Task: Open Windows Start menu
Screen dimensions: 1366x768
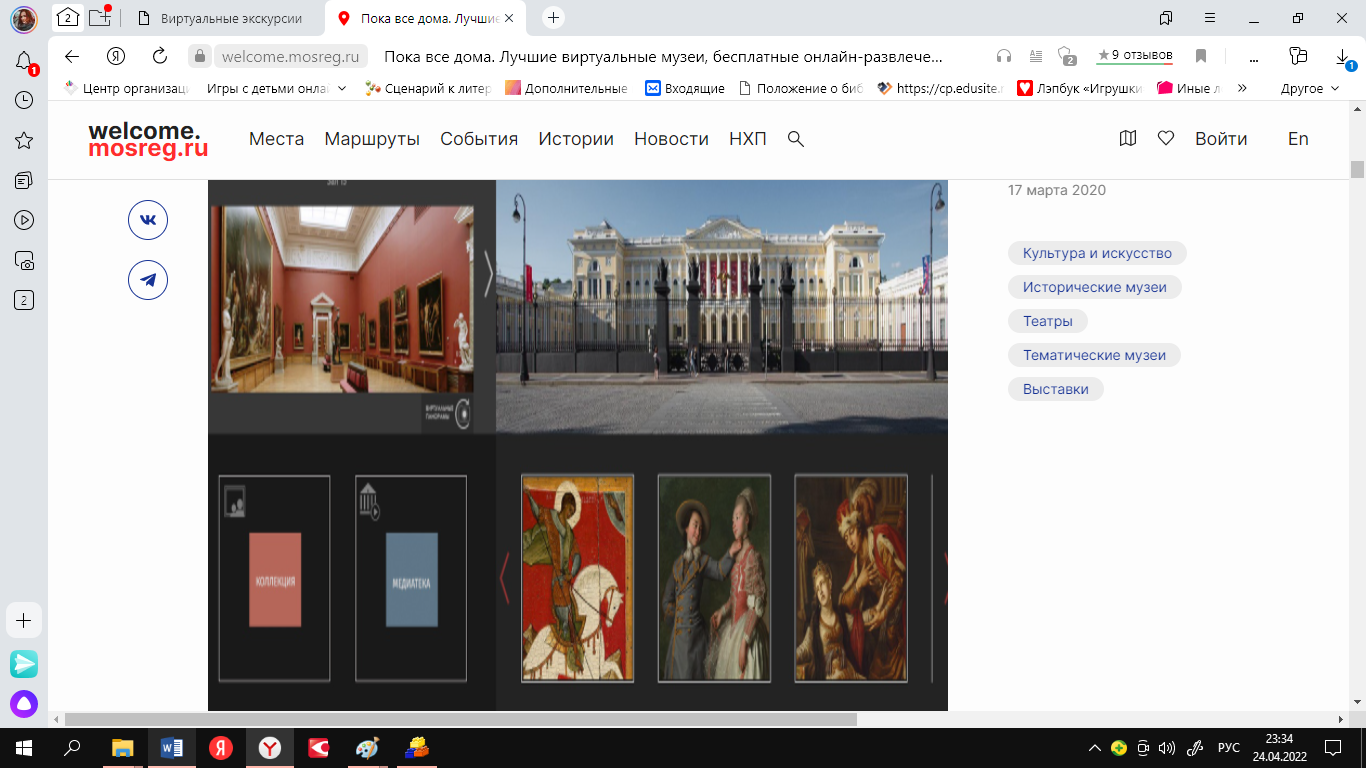Action: point(24,747)
